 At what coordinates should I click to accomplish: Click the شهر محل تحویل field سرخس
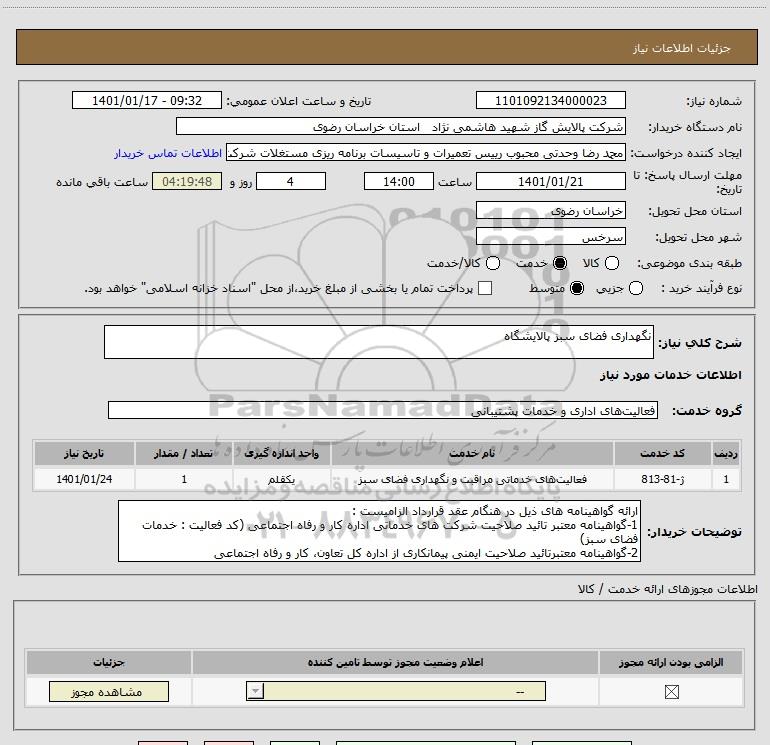(x=550, y=236)
